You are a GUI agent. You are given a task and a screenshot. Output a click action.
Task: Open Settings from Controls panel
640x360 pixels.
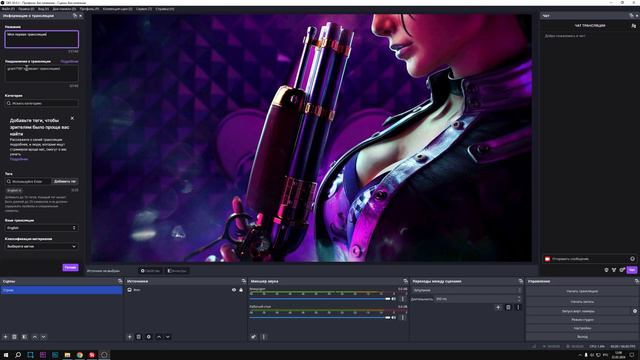(x=582, y=328)
